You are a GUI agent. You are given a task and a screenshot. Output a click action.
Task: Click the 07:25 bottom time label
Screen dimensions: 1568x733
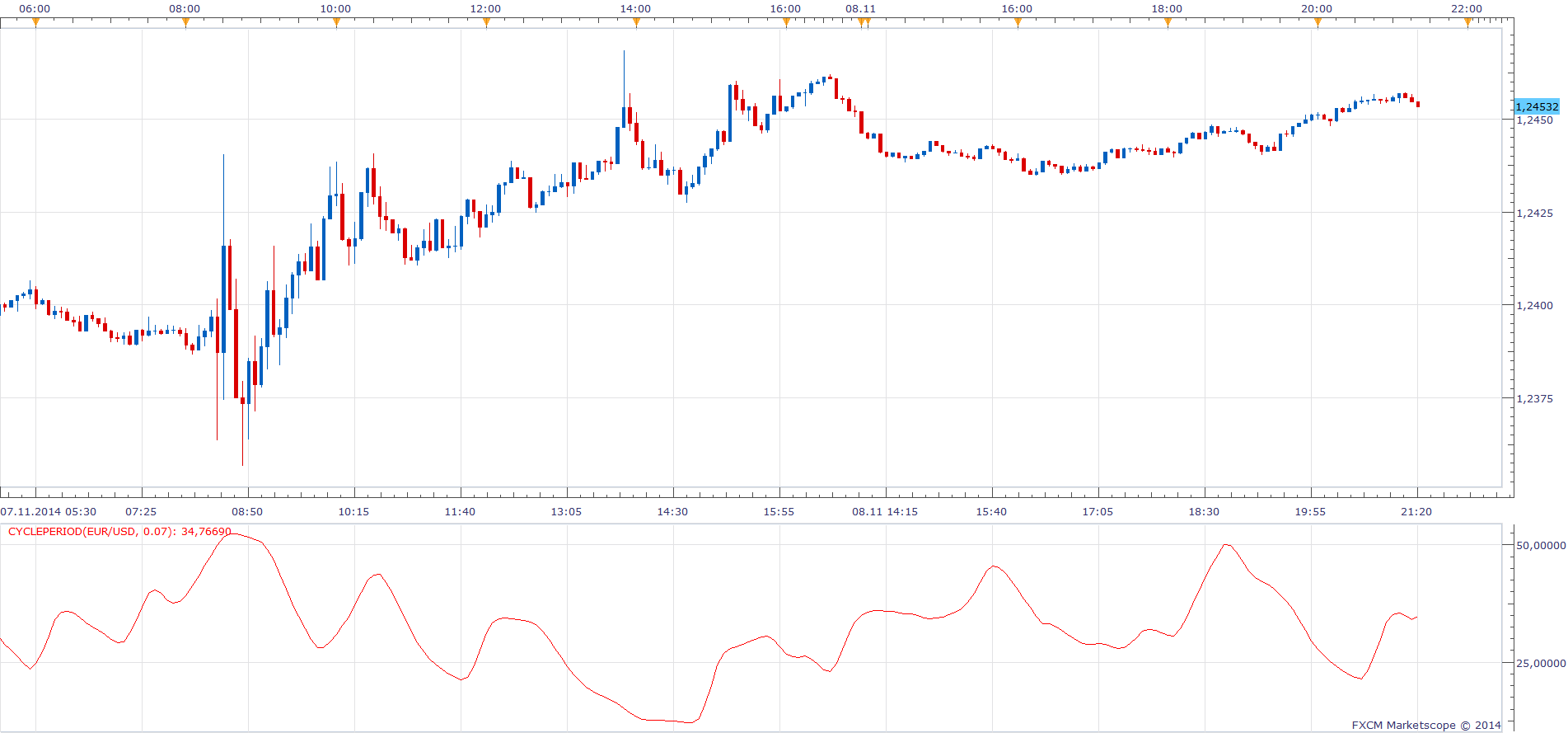[141, 511]
